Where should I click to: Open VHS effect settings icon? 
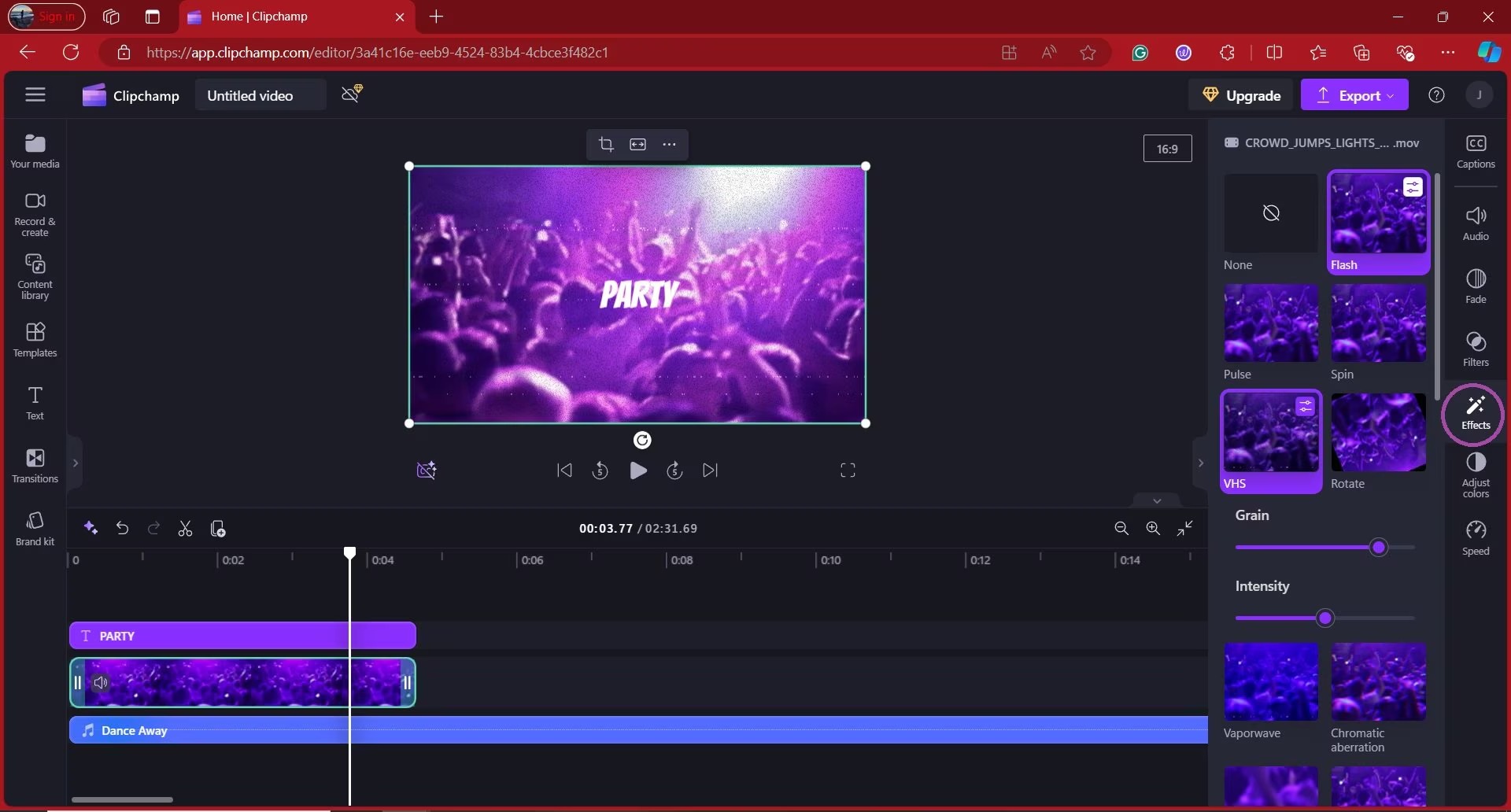(x=1306, y=406)
